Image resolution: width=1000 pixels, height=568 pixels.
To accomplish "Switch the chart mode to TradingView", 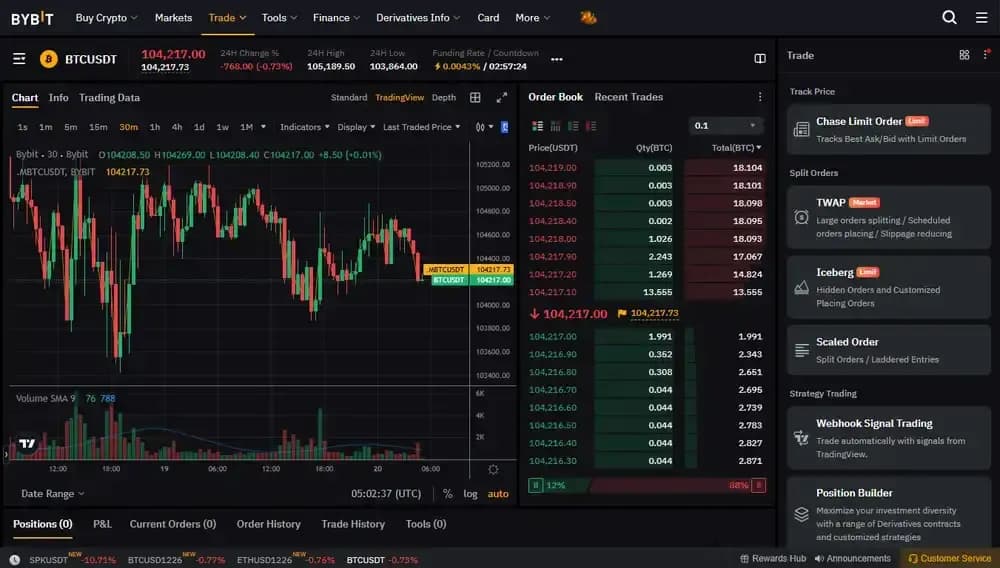I will (x=399, y=98).
